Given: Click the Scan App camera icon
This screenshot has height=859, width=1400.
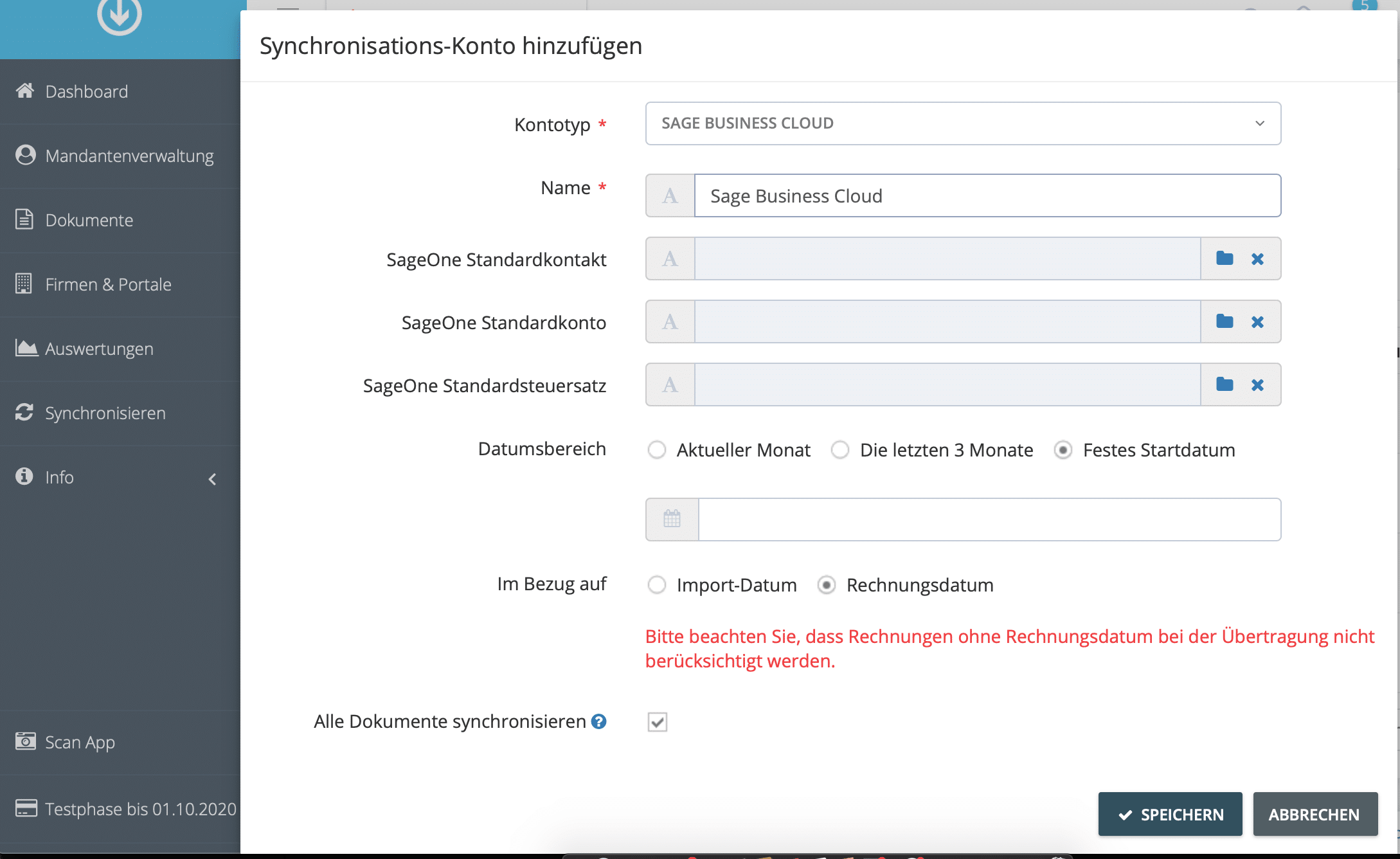Looking at the screenshot, I should click(x=25, y=741).
